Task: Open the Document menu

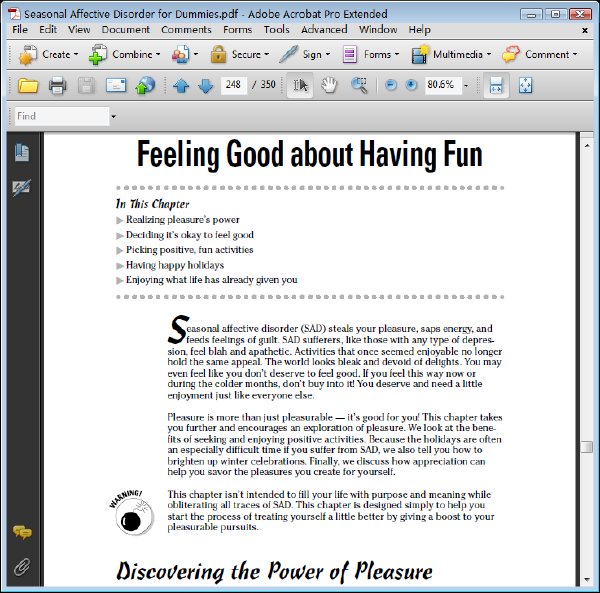Action: click(x=126, y=29)
